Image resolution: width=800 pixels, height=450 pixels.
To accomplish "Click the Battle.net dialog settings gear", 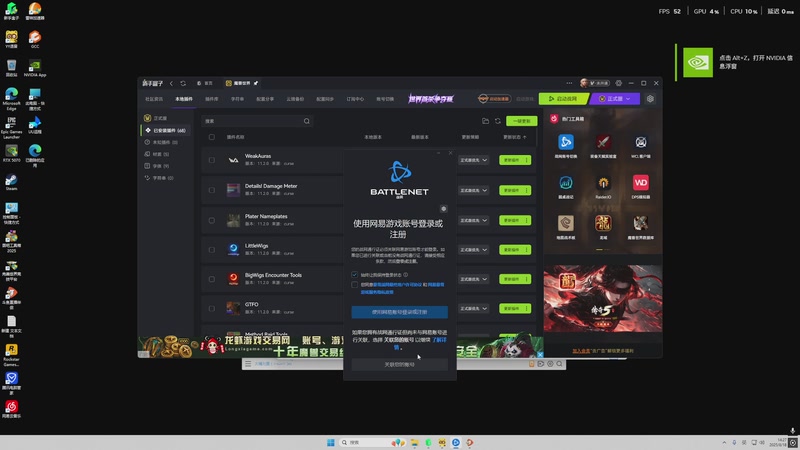I will click(x=443, y=209).
